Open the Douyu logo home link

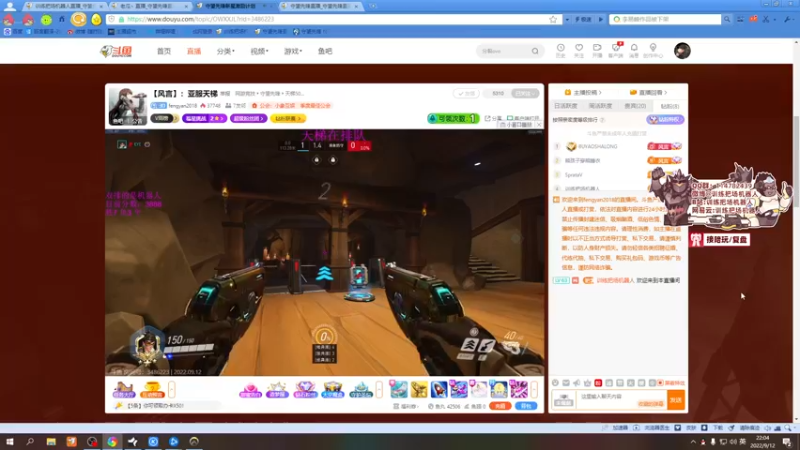pos(116,51)
